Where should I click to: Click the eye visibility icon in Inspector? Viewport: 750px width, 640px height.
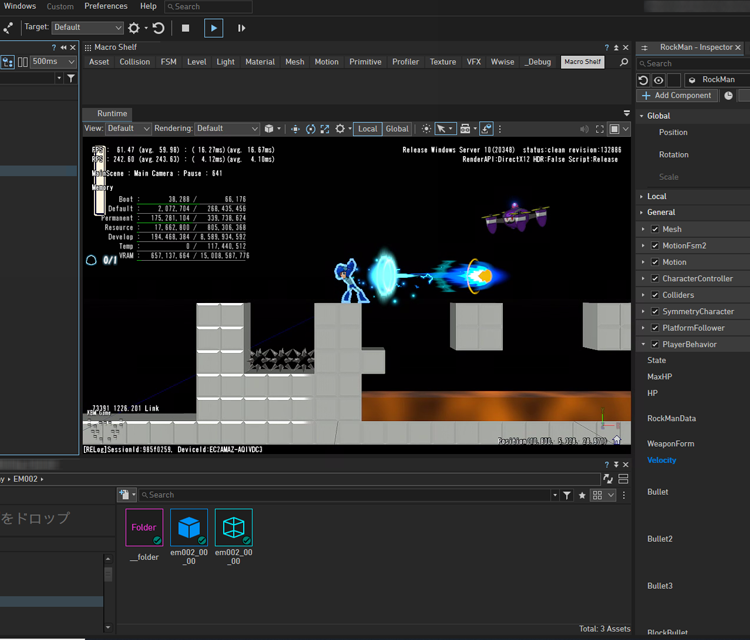[x=658, y=80]
